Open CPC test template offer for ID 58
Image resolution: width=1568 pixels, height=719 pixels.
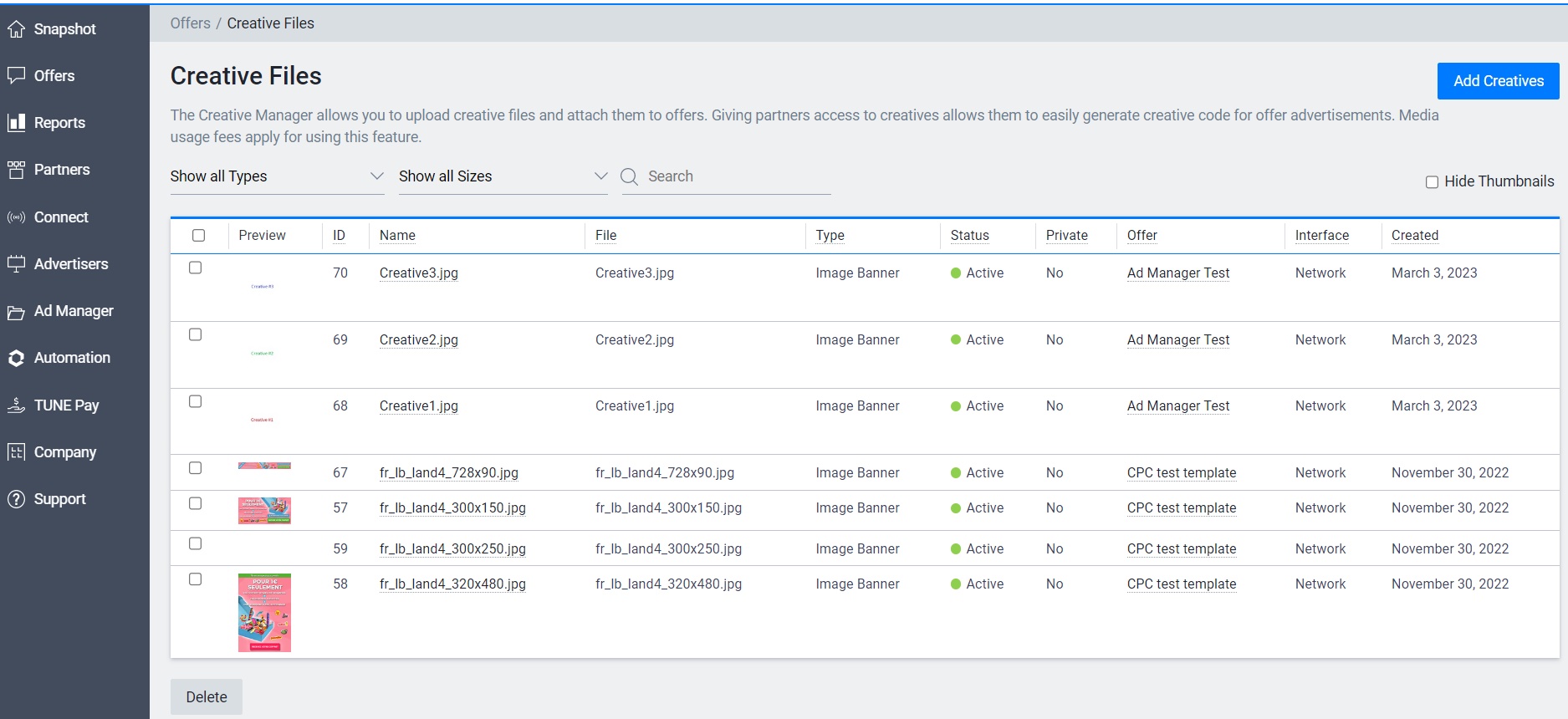pyautogui.click(x=1182, y=584)
